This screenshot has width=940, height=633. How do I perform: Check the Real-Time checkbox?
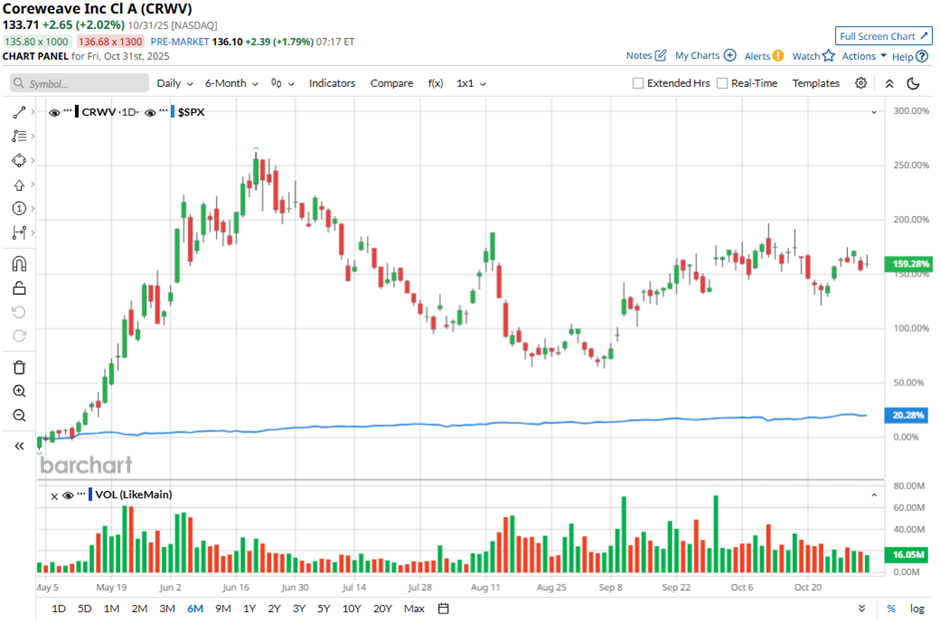pos(722,84)
